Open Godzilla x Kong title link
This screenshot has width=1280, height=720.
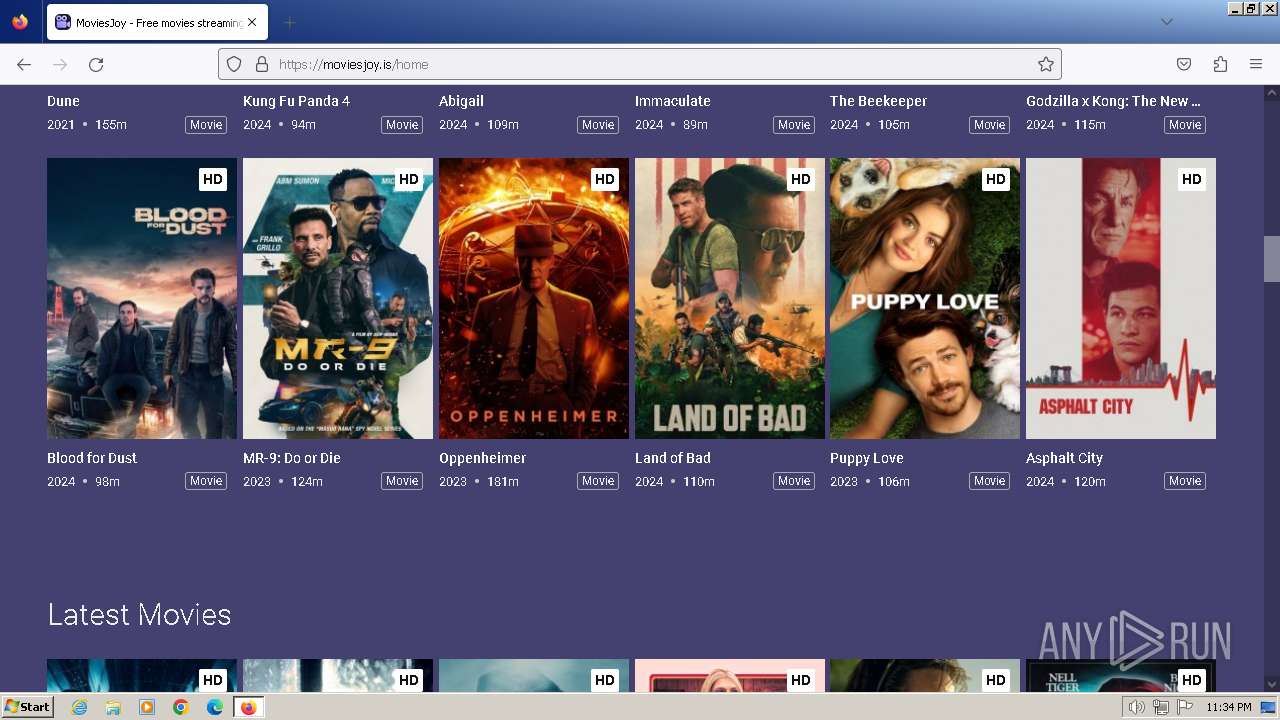point(1114,101)
